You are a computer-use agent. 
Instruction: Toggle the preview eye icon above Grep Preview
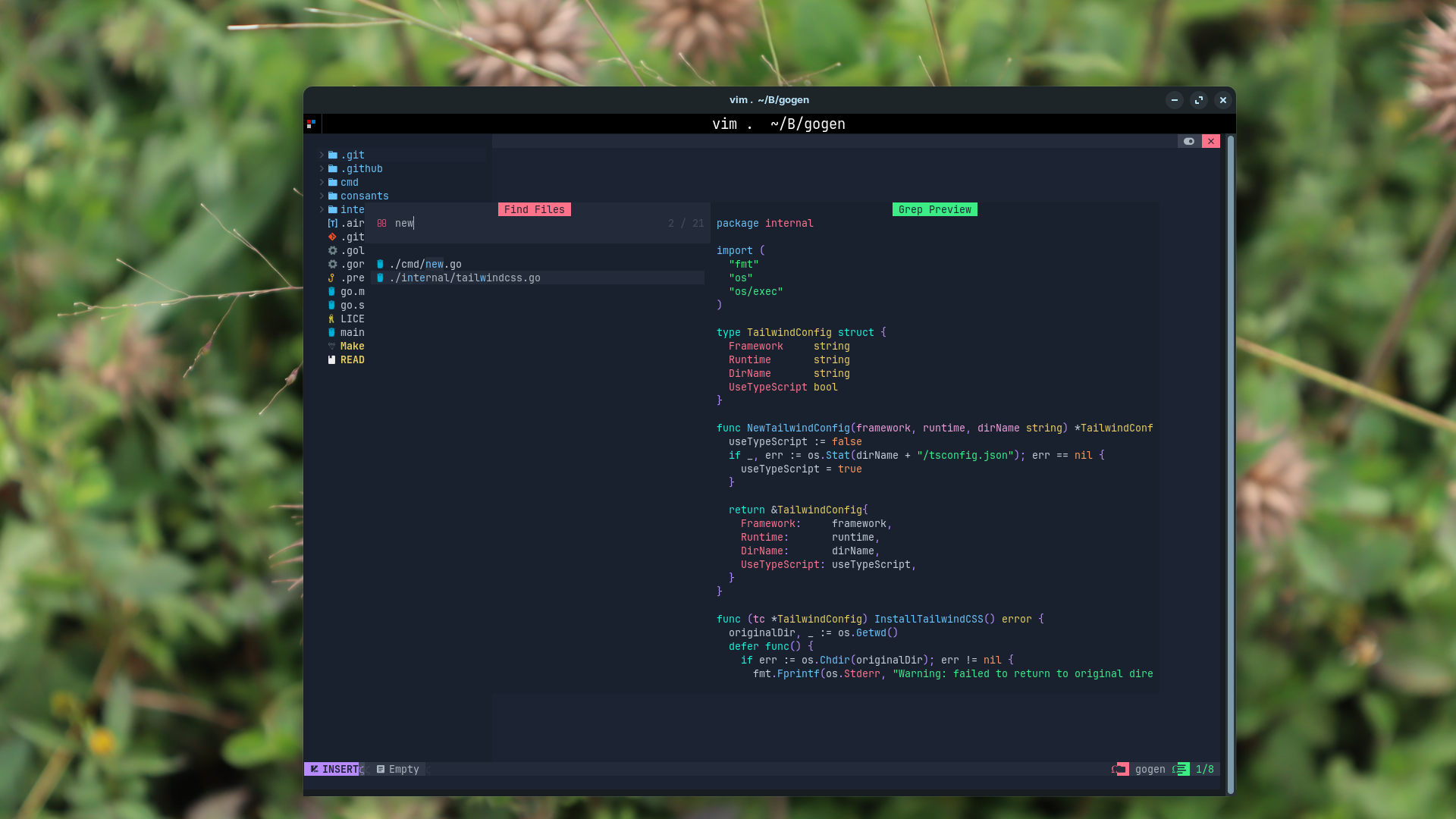pyautogui.click(x=1188, y=141)
